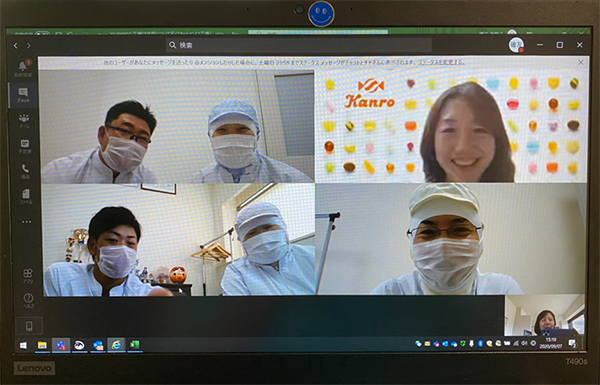Expand the more apps ellipsis
600x385 pixels.
pos(26,222)
